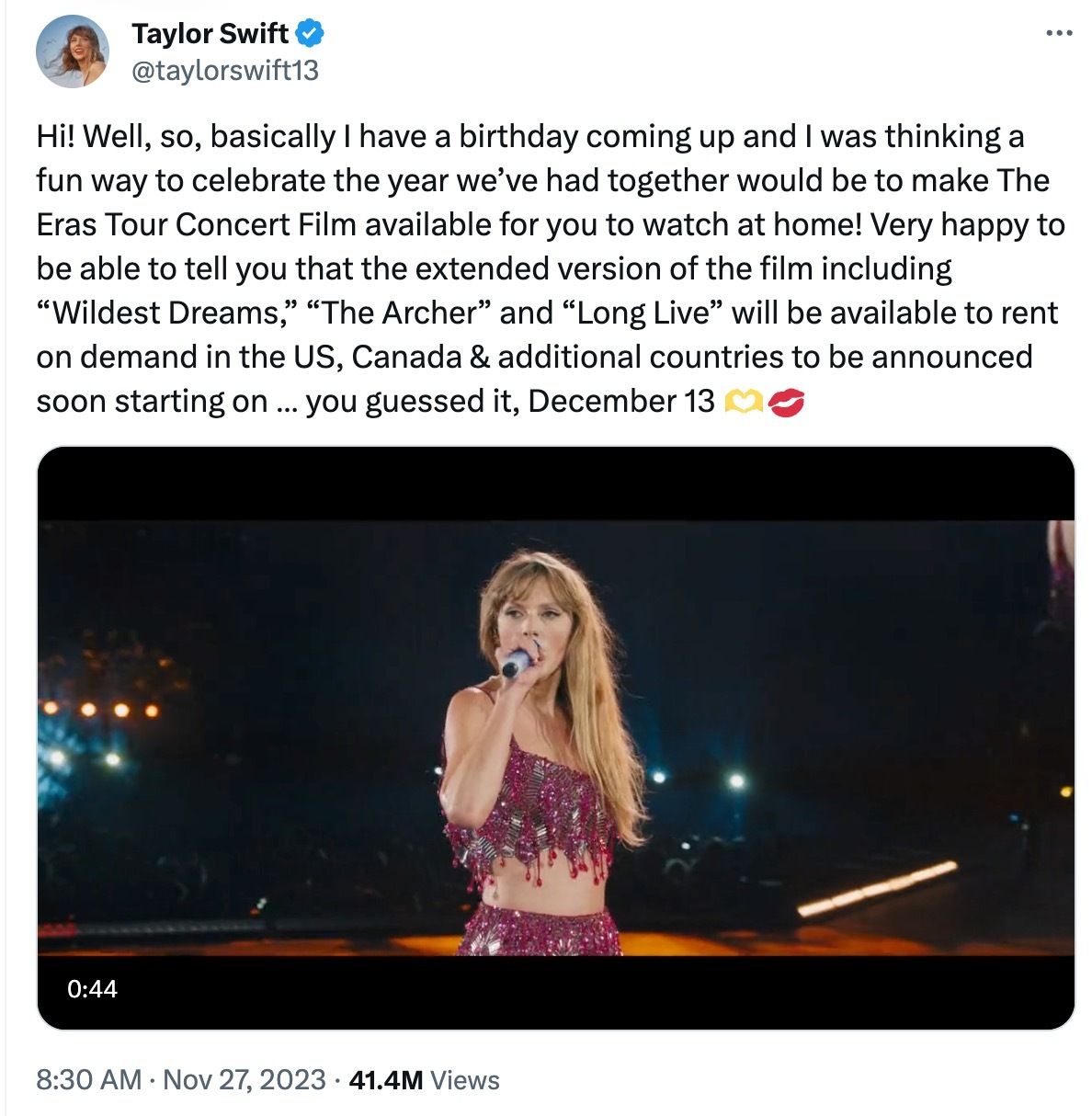The height and width of the screenshot is (1116, 1092).
Task: Open the @taylorswift13 handle link
Action: click(x=224, y=71)
